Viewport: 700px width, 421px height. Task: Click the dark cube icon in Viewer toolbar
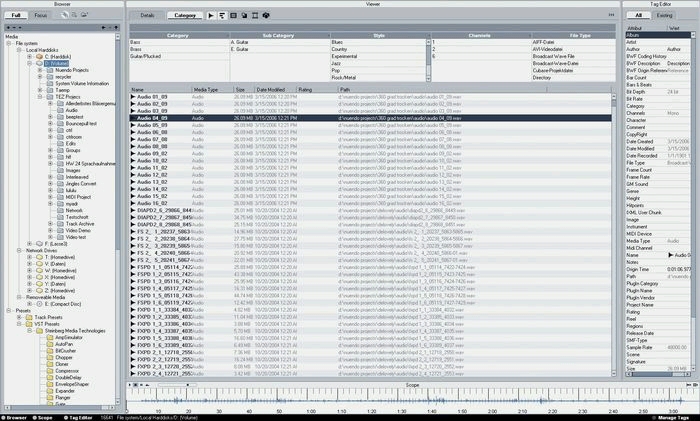266,15
